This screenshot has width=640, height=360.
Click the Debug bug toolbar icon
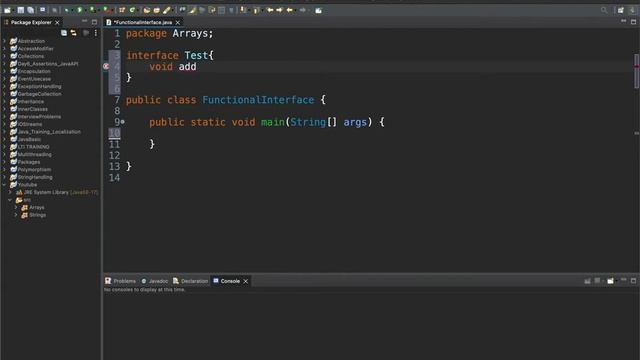67,10
